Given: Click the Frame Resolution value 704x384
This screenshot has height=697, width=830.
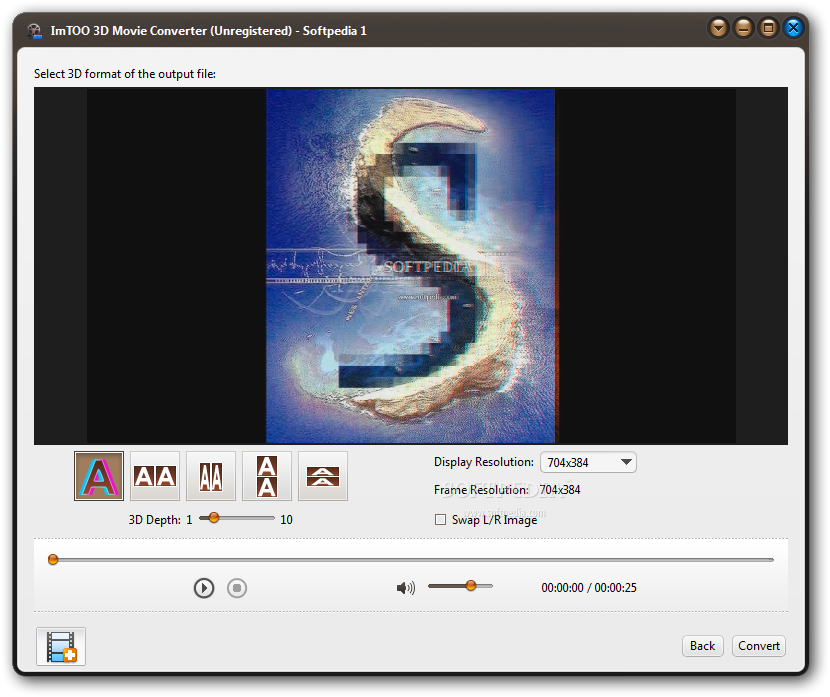Looking at the screenshot, I should (x=560, y=490).
